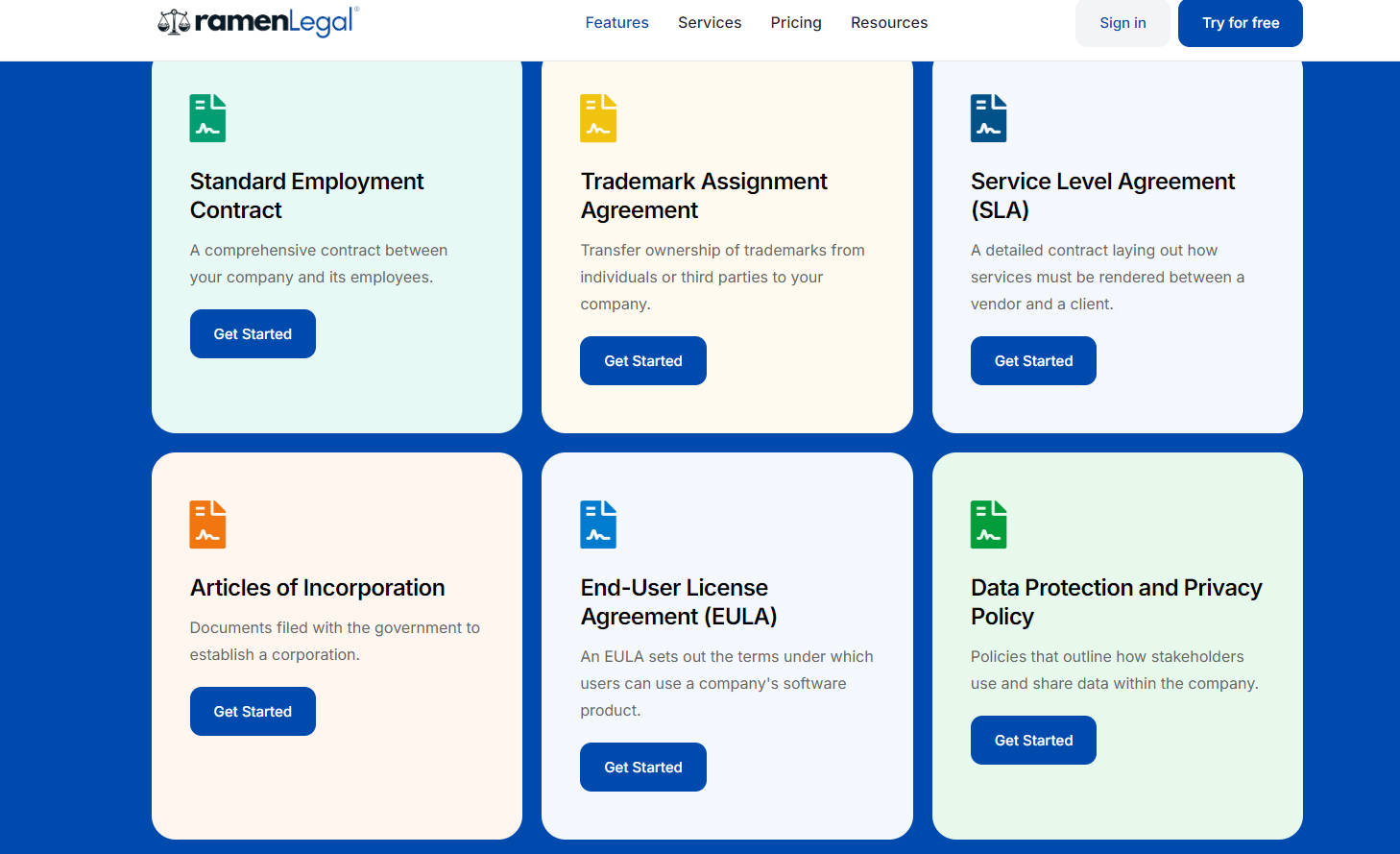Select the Articles of Incorporation heading
Screen dimensions: 1400x854
click(317, 588)
